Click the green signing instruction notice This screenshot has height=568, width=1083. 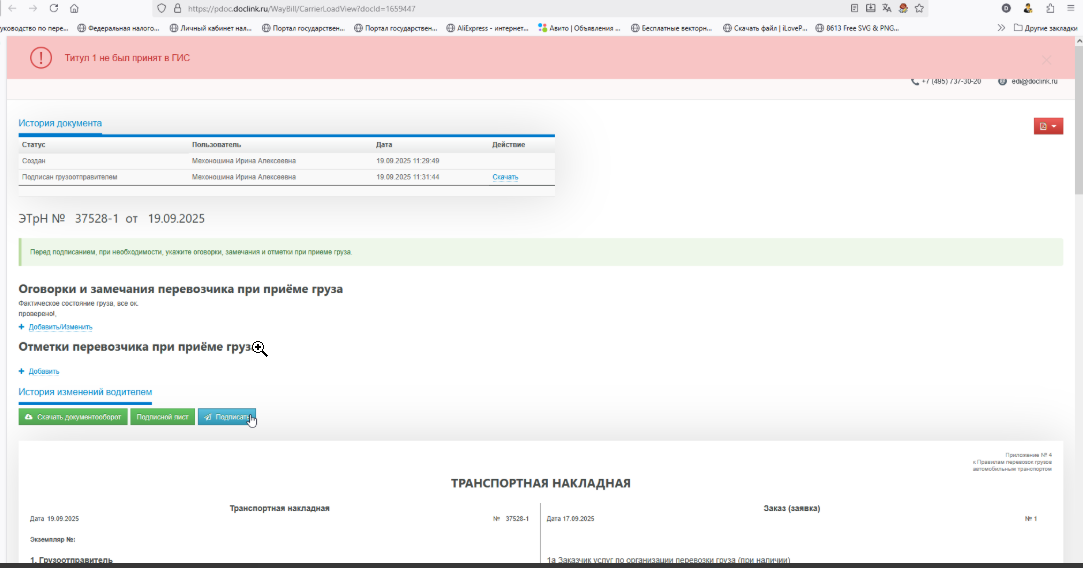click(x=541, y=252)
